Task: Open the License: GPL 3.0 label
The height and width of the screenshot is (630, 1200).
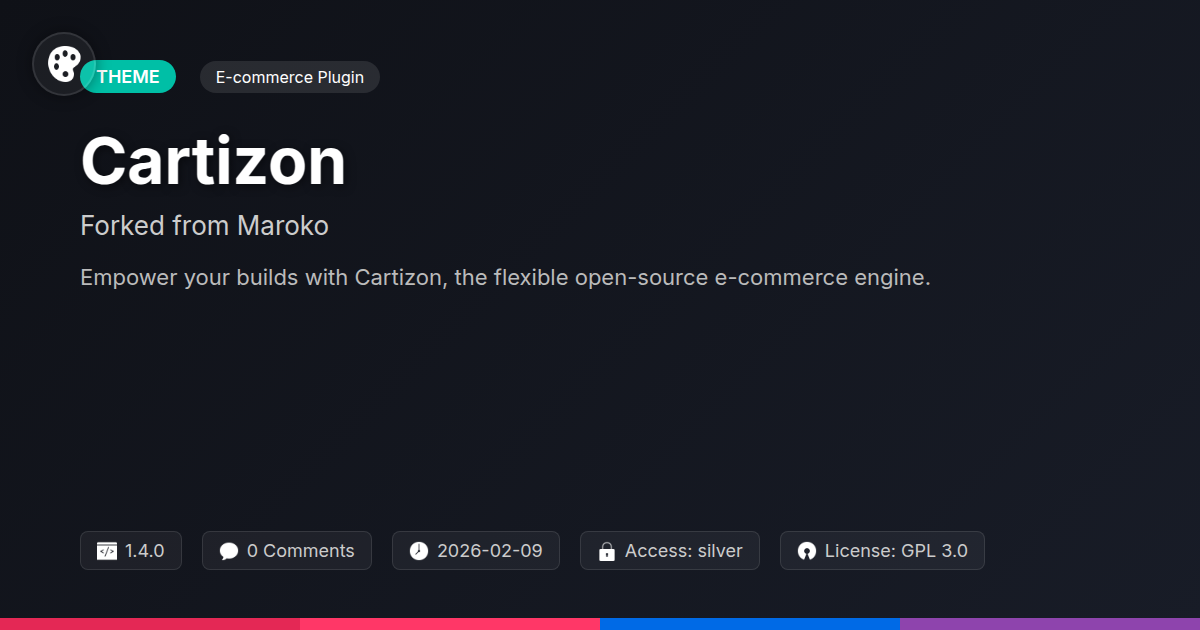Action: coord(896,551)
